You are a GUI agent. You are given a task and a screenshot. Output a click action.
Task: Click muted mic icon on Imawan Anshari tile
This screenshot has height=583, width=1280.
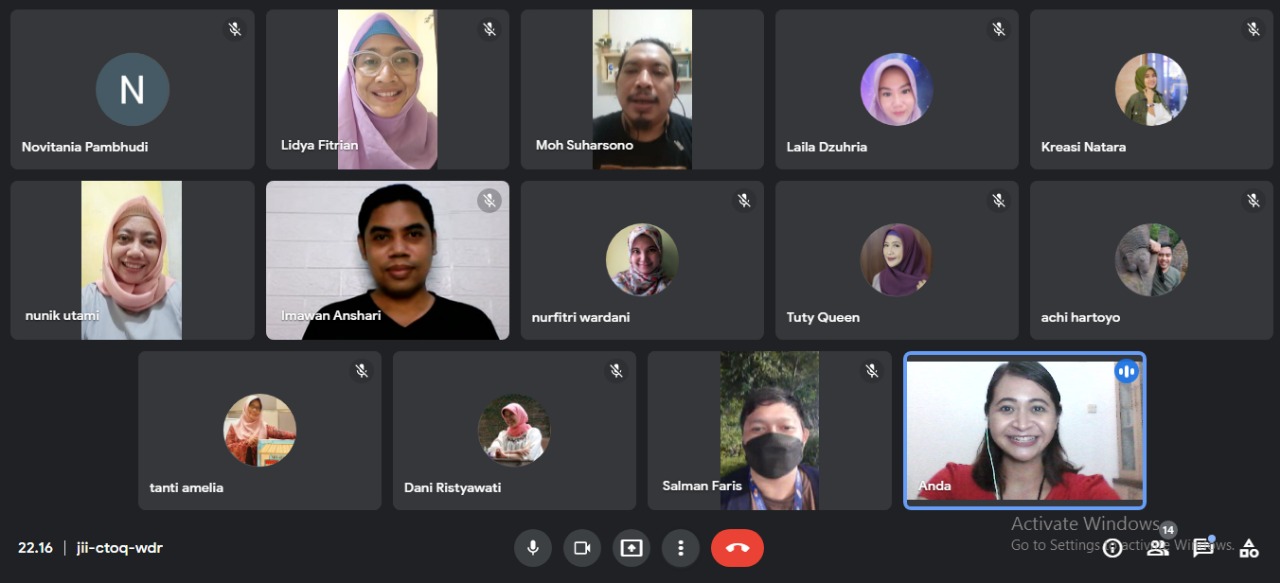[x=489, y=201]
